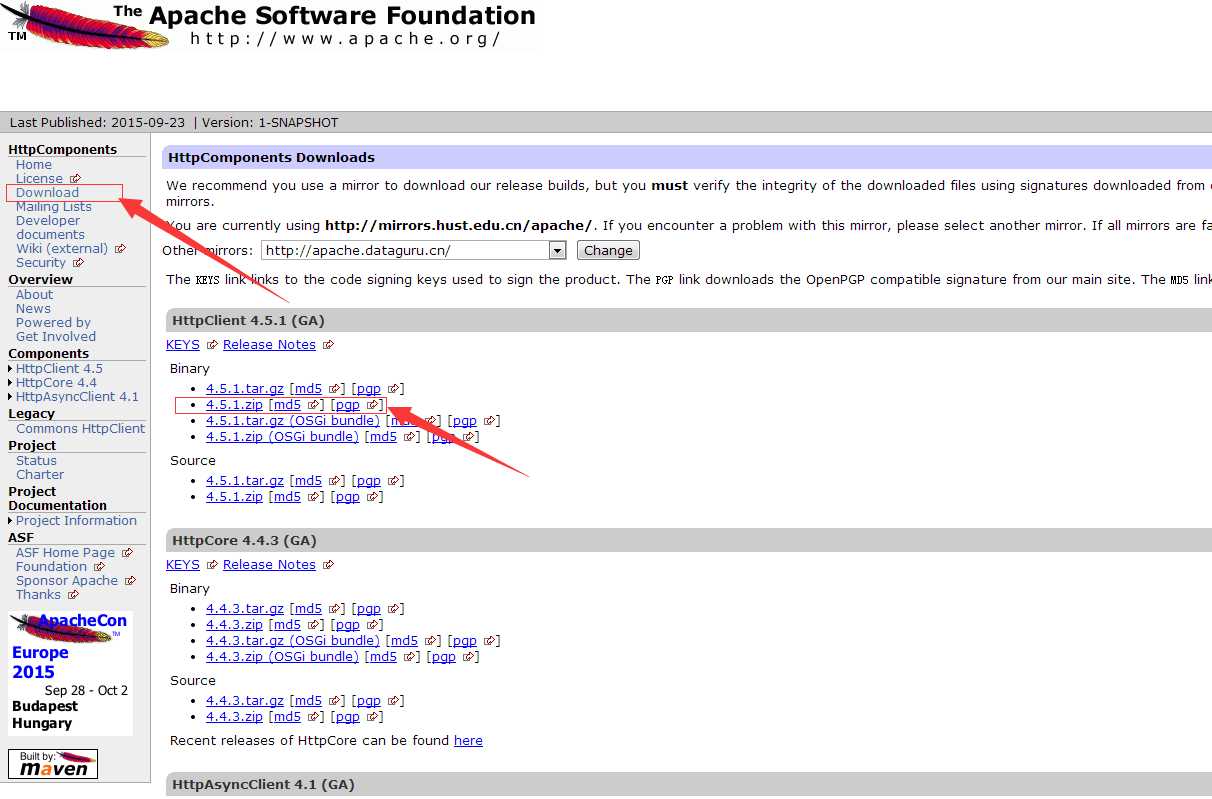Click 'Version: 1-SNAPSHOT' text
This screenshot has width=1212, height=799.
tap(270, 123)
